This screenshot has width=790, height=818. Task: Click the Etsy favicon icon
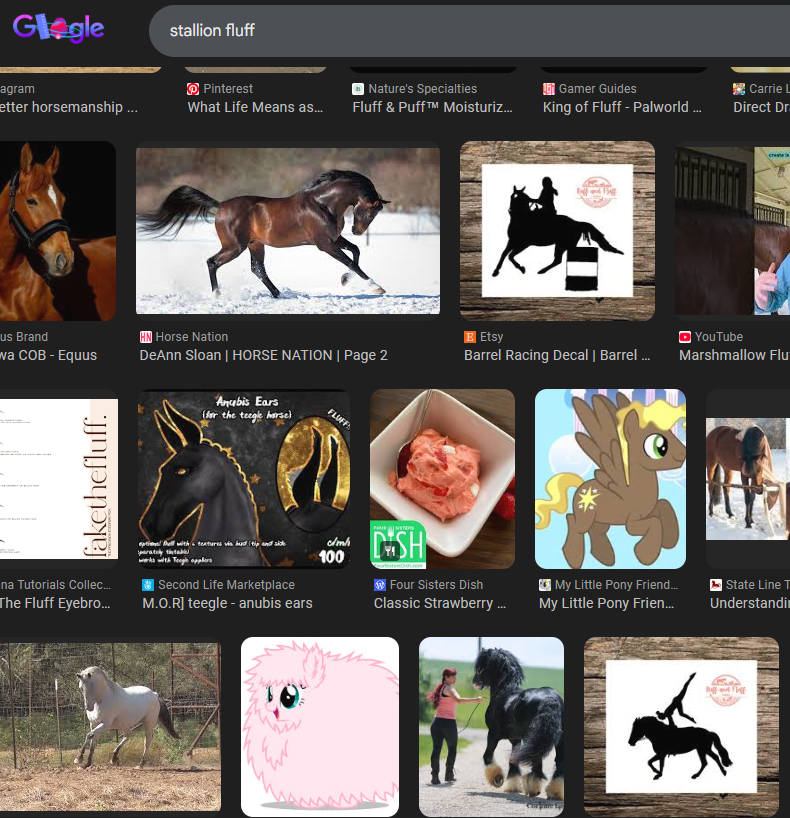tap(470, 337)
